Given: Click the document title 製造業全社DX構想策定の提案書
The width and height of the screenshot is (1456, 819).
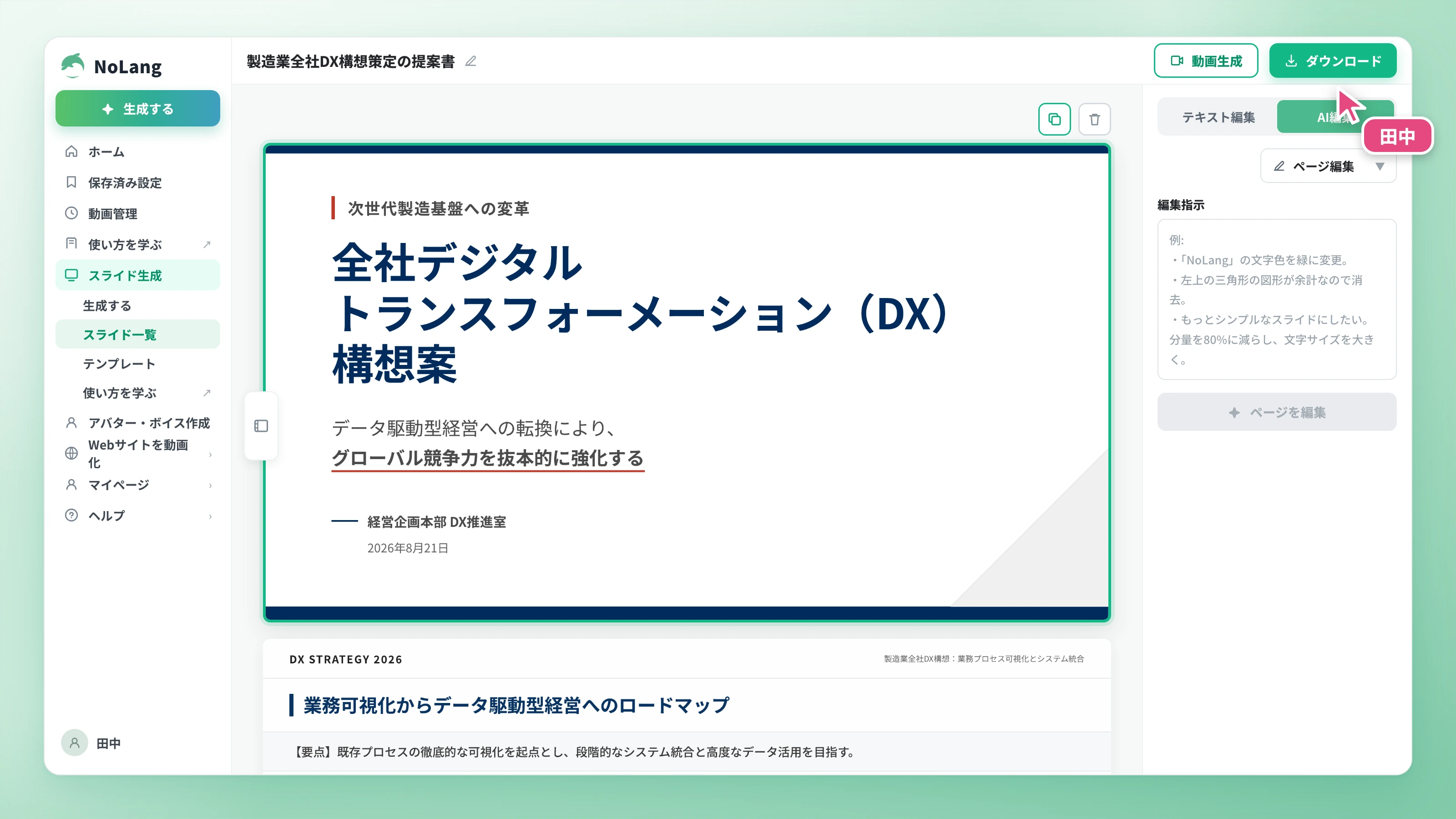Looking at the screenshot, I should click(350, 61).
